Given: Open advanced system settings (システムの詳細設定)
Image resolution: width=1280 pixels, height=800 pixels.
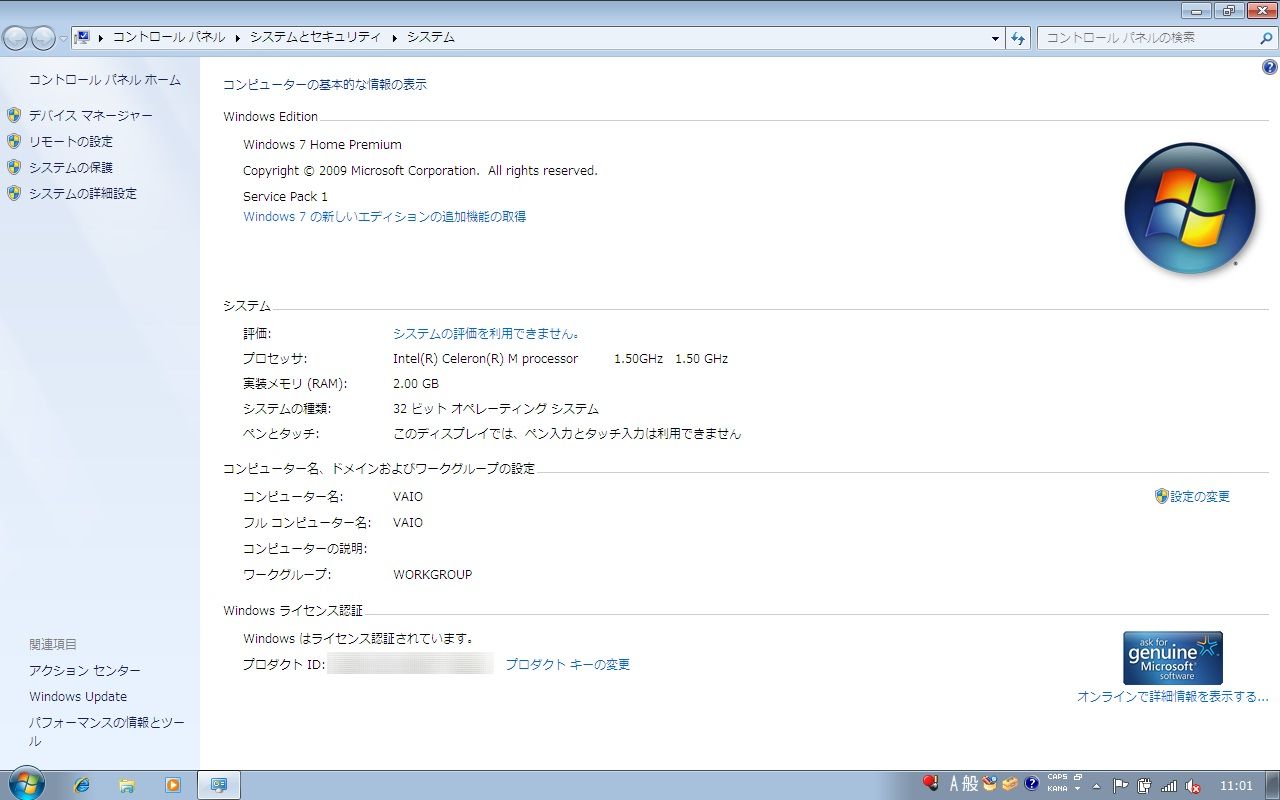Looking at the screenshot, I should click(83, 194).
